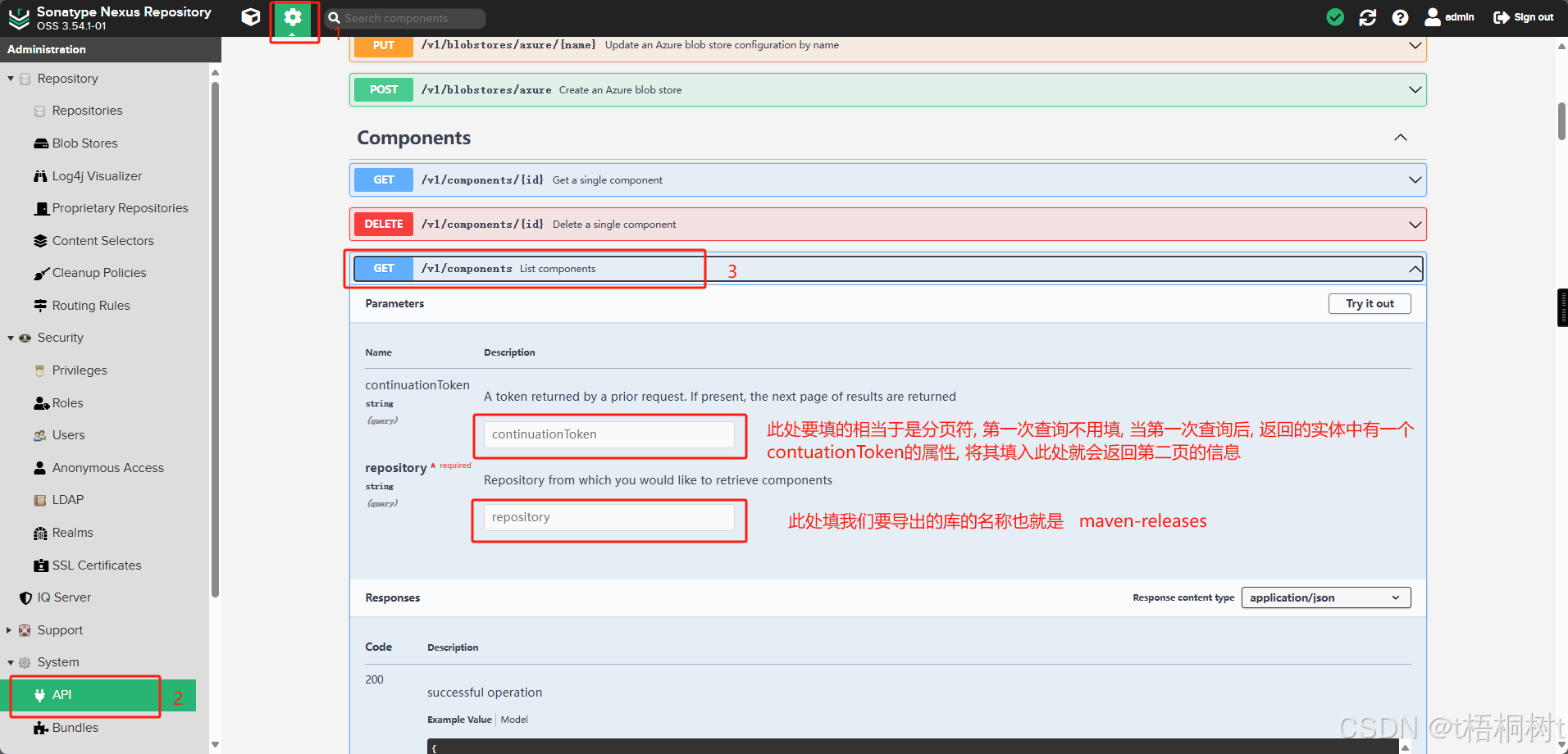1568x754 pixels.
Task: Click the Content Selectors layers icon
Action: coord(40,241)
